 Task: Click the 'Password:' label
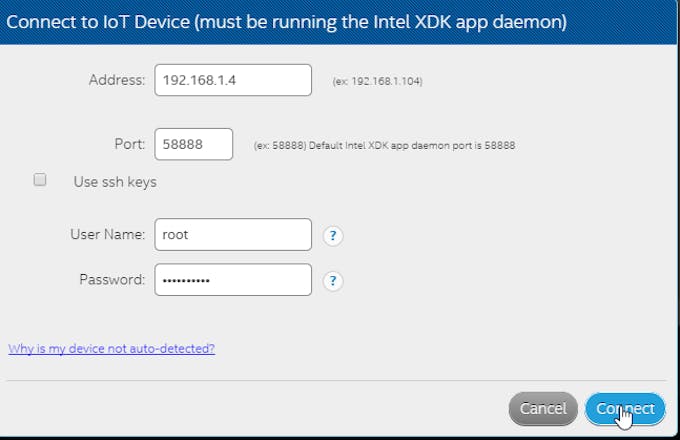coord(112,280)
